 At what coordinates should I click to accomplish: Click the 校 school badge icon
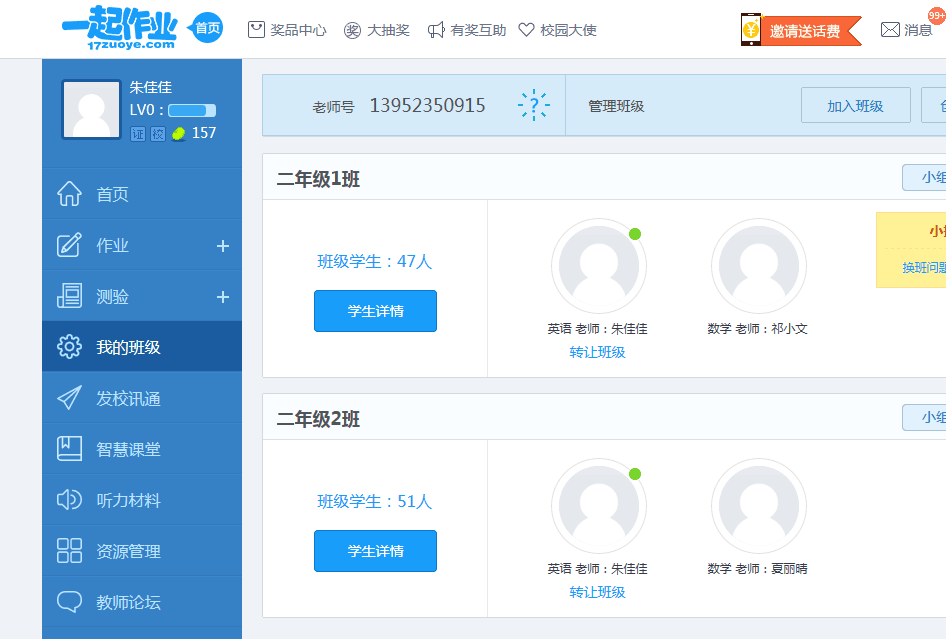pyautogui.click(x=158, y=134)
